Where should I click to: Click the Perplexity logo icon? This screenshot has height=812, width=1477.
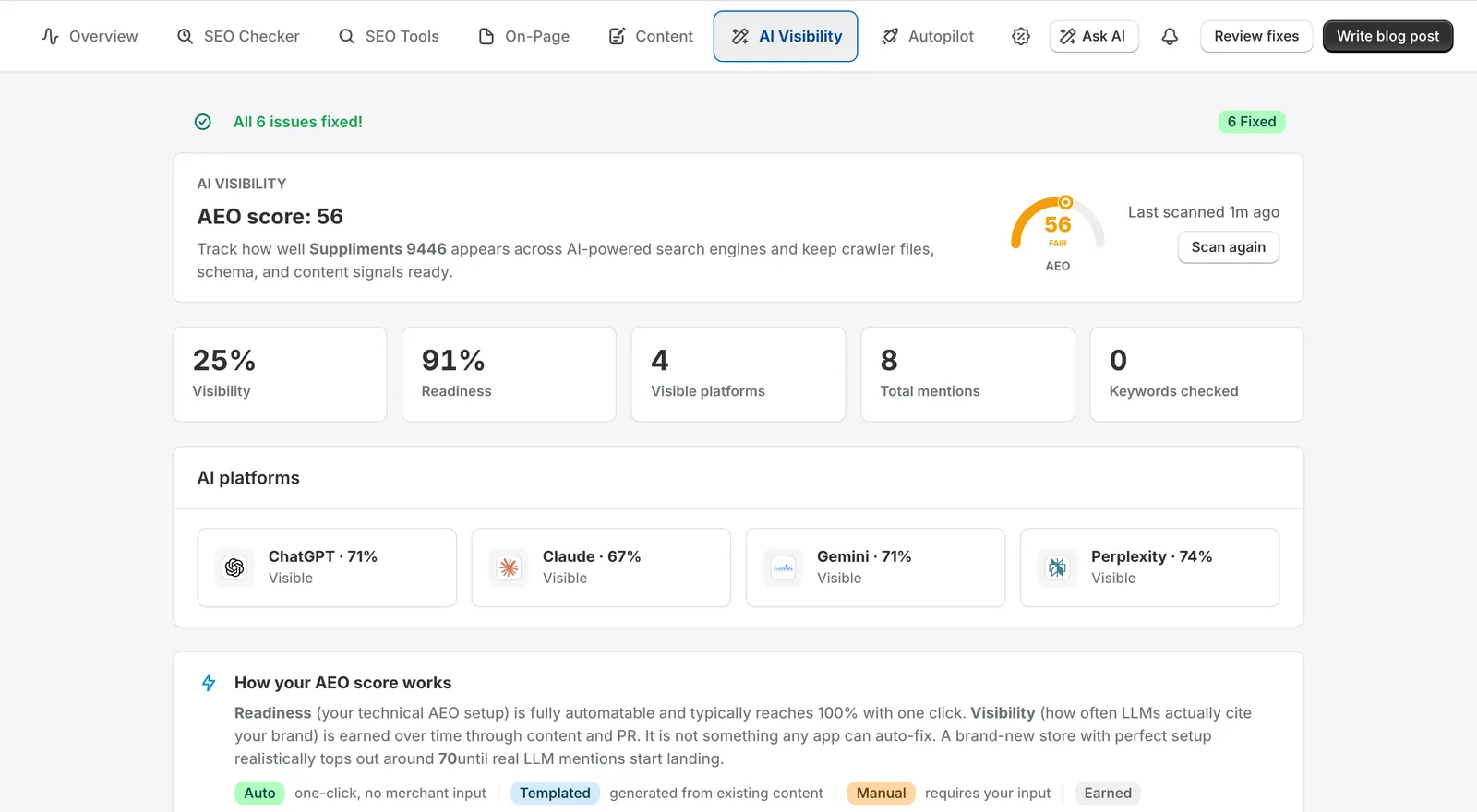click(1057, 567)
